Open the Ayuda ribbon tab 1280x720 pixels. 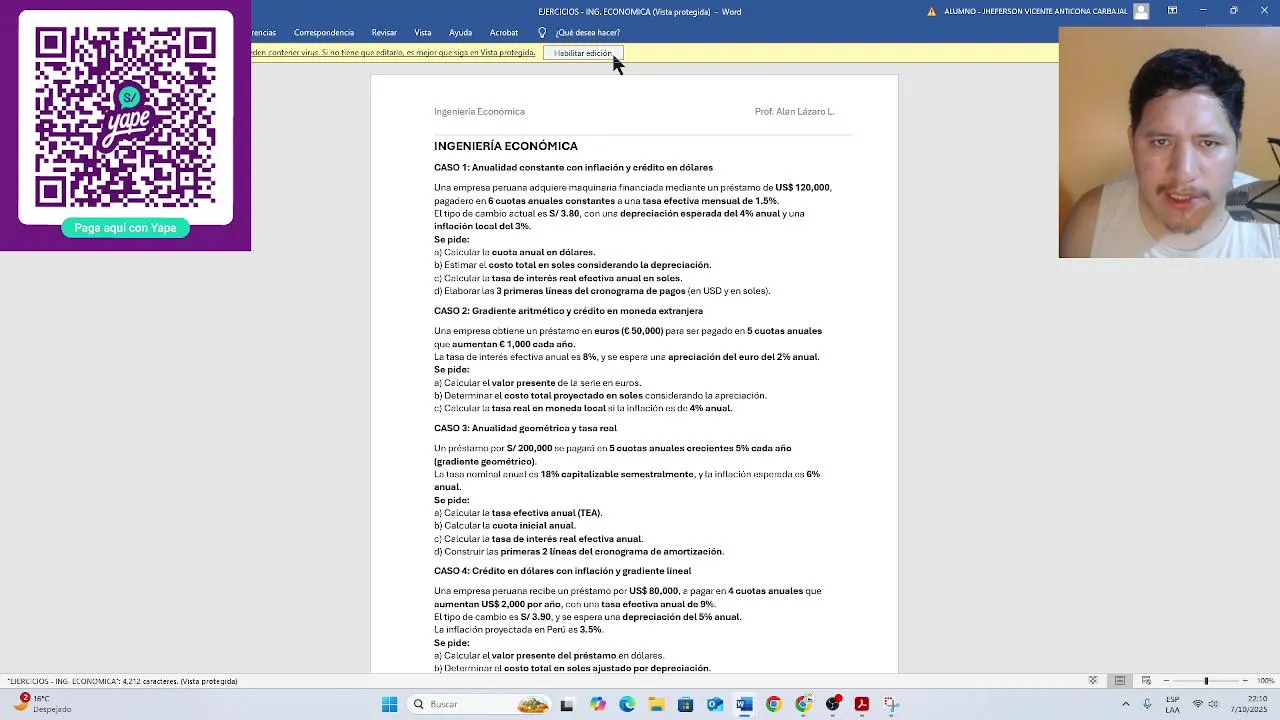pyautogui.click(x=460, y=32)
